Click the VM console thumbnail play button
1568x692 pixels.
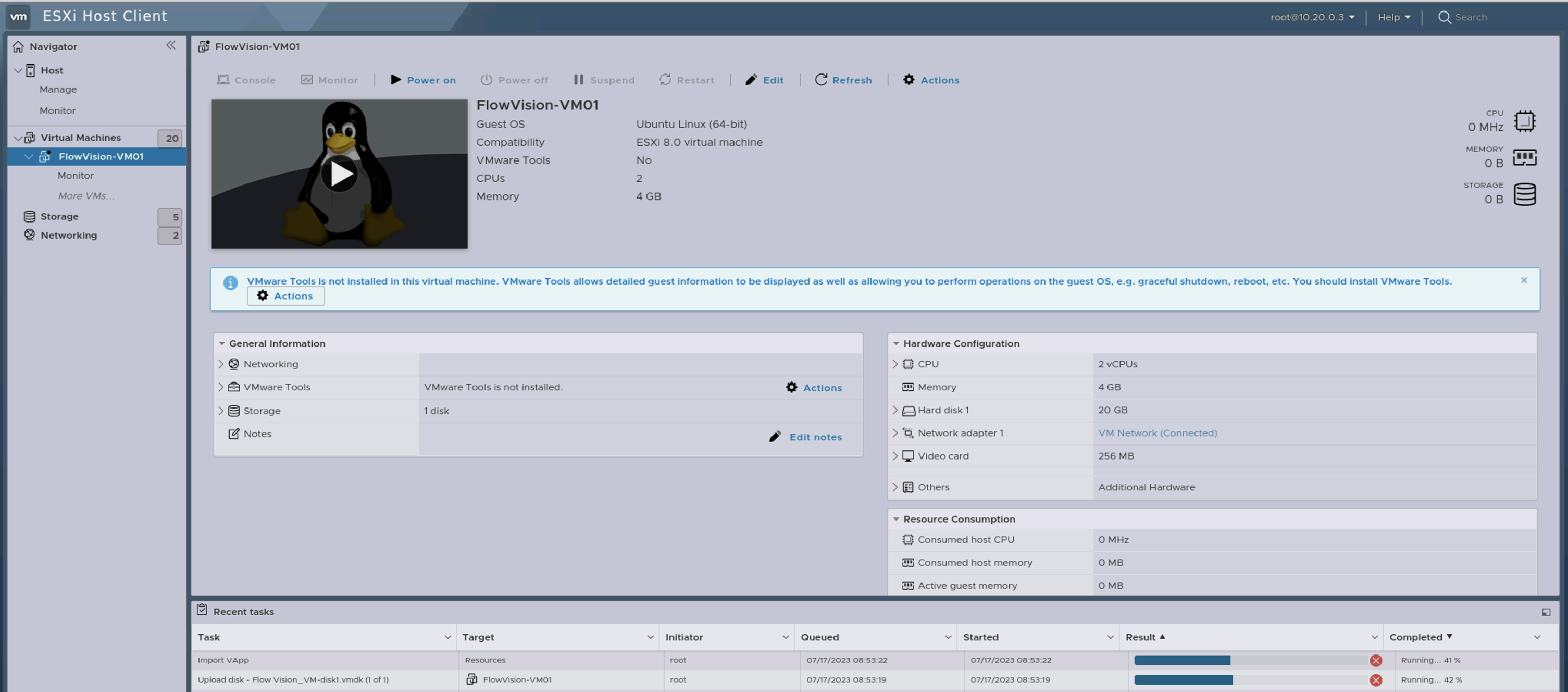point(340,174)
